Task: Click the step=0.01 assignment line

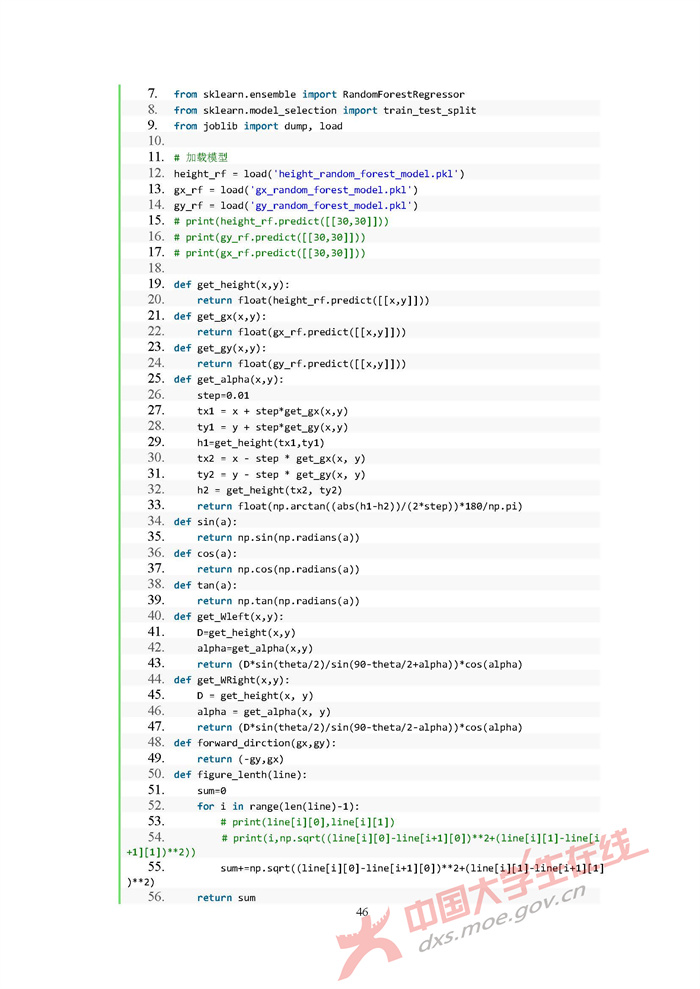Action: (x=223, y=396)
